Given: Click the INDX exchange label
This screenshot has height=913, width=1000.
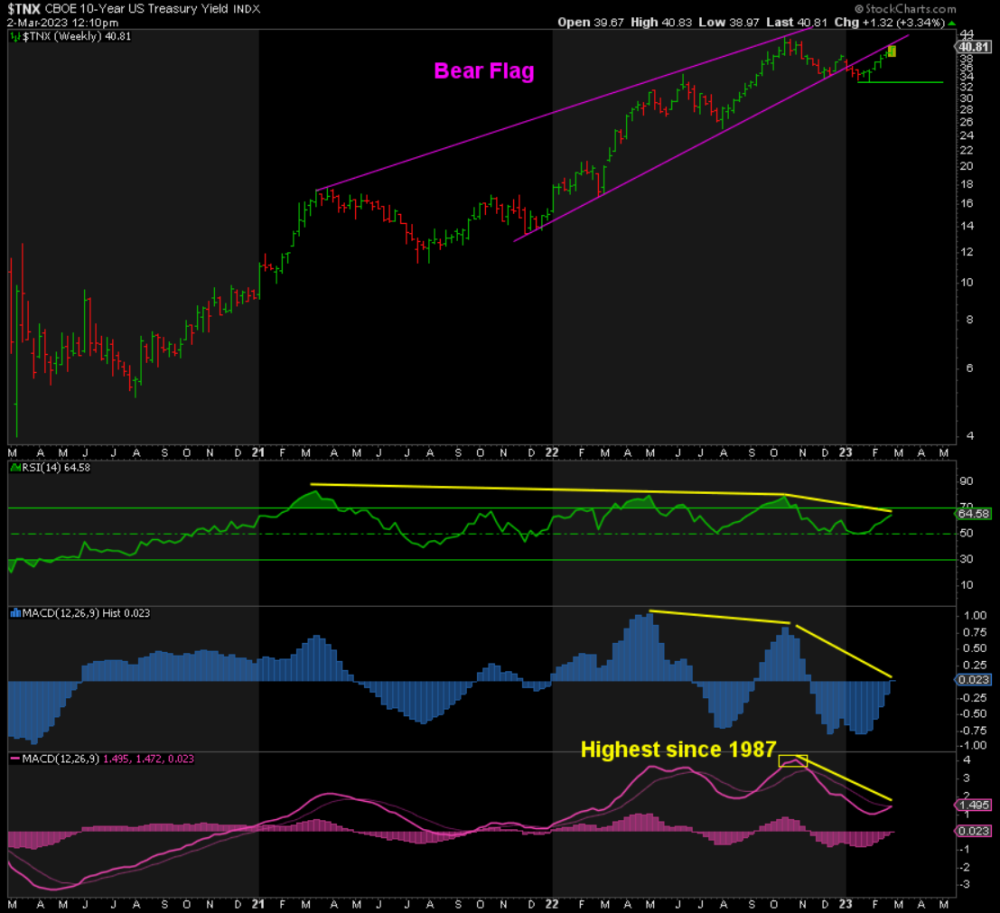Looking at the screenshot, I should pyautogui.click(x=246, y=10).
